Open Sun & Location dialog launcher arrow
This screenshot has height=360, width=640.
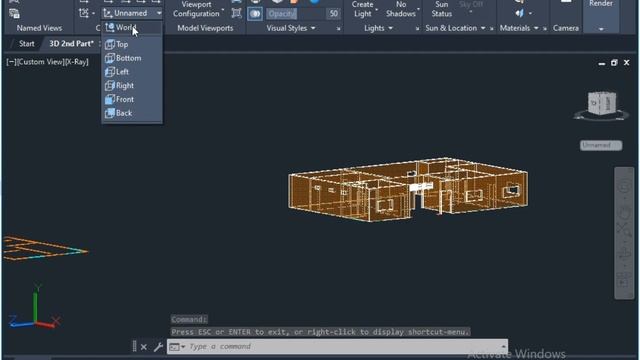click(492, 29)
